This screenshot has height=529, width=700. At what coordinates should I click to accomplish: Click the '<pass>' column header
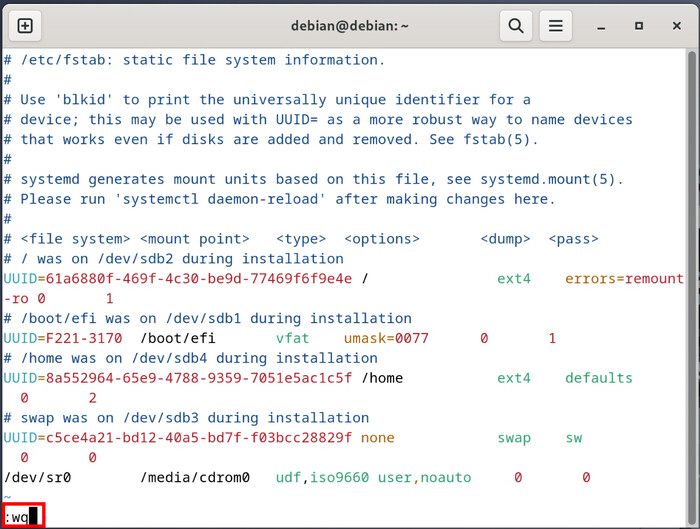[573, 239]
